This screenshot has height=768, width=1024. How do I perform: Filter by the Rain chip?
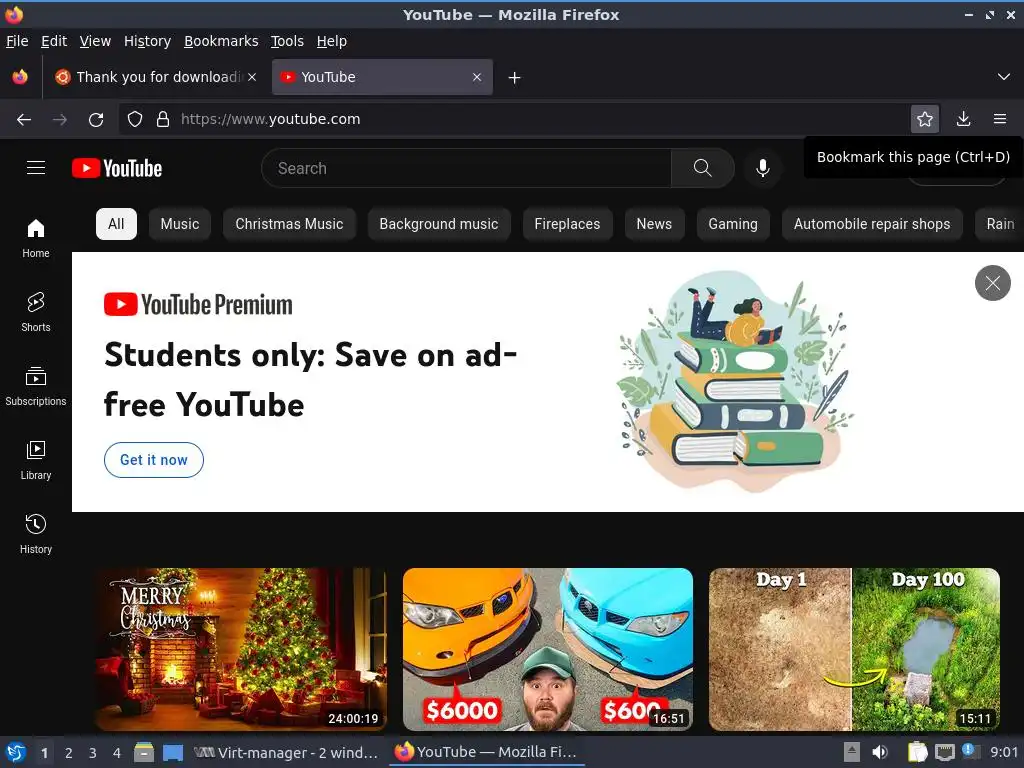(1000, 224)
